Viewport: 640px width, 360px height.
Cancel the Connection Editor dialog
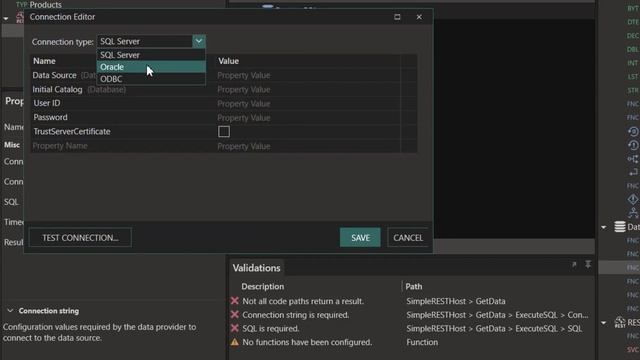(408, 238)
